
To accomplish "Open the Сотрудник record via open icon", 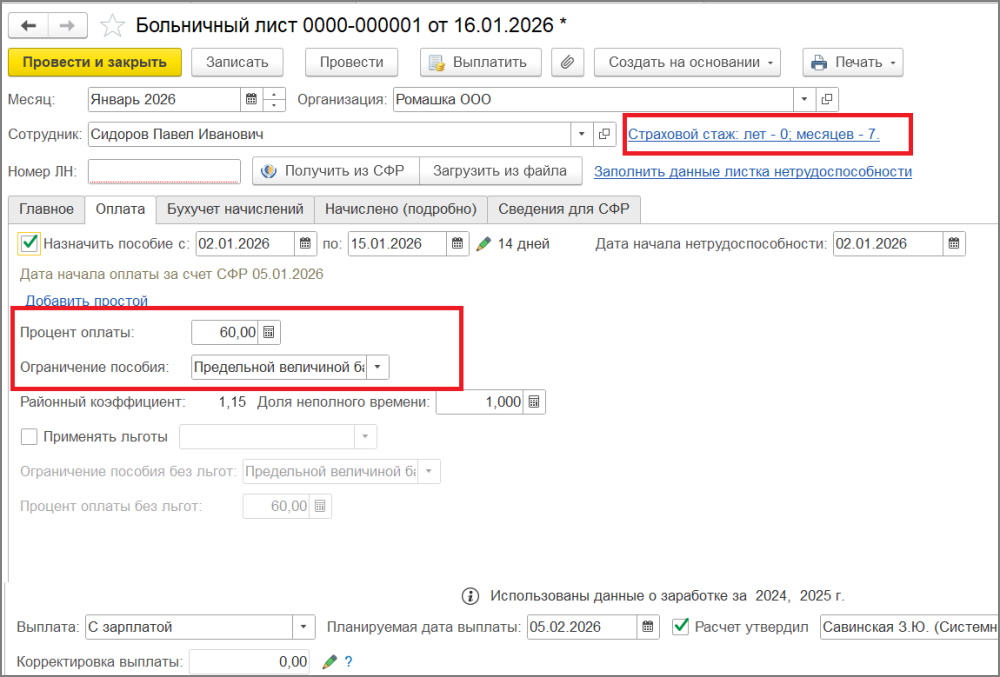I will (x=604, y=134).
